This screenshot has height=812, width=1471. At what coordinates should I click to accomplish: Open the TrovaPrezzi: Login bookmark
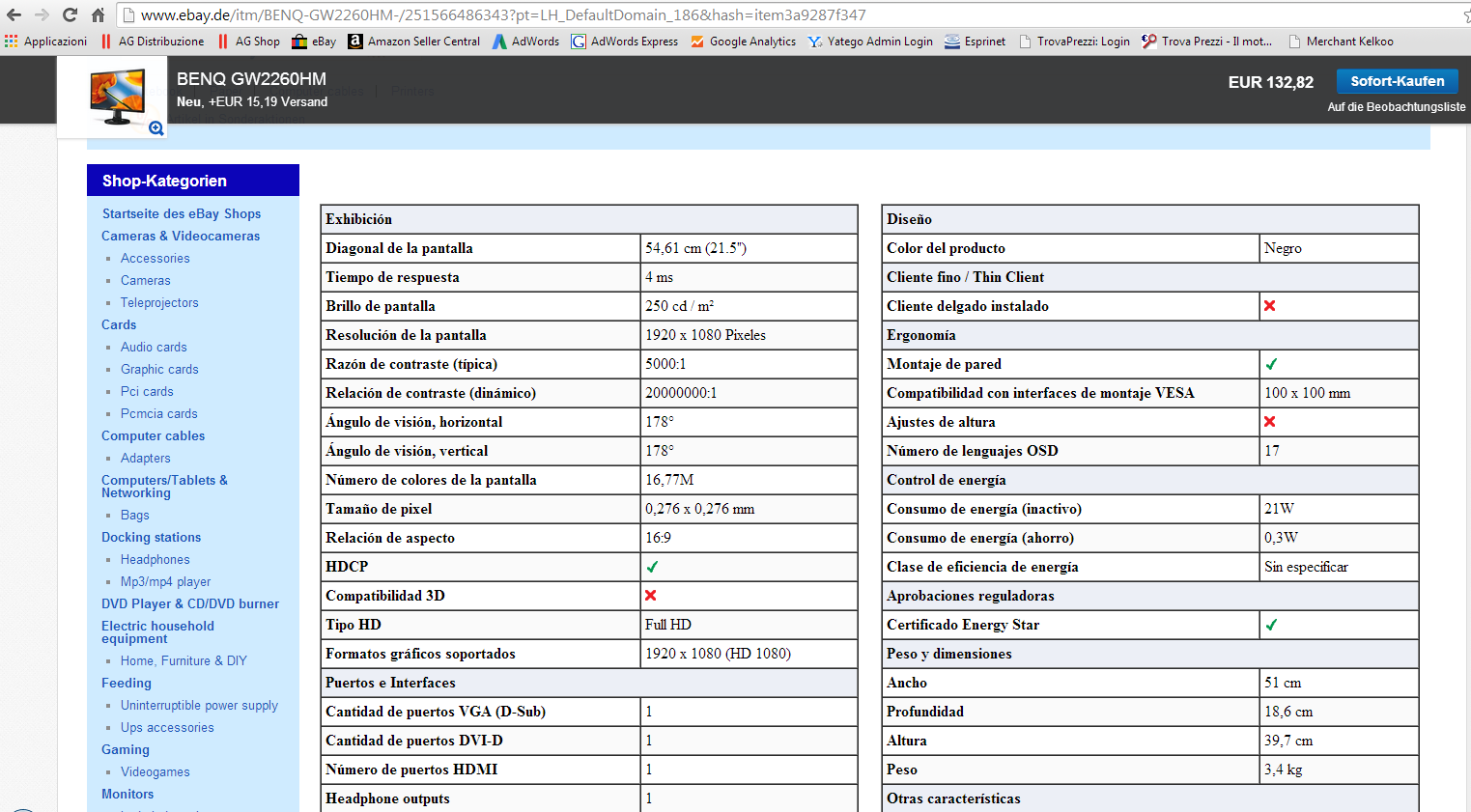click(1074, 42)
